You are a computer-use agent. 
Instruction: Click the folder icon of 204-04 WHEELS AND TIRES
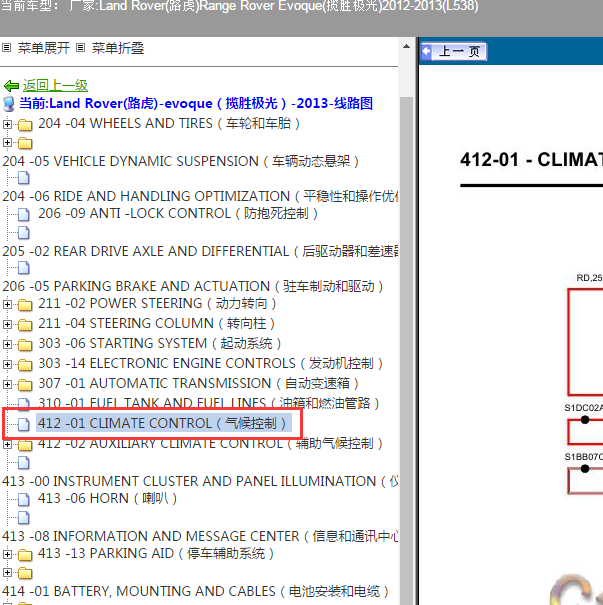[25, 125]
